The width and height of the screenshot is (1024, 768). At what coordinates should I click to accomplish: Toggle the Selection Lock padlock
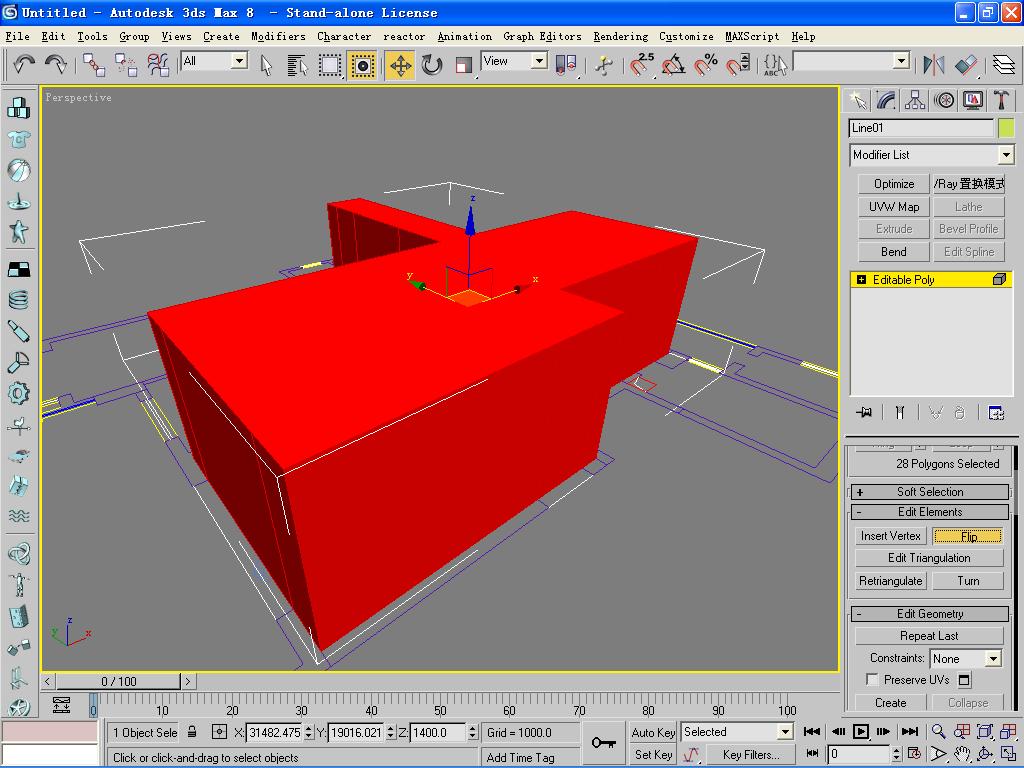pos(192,731)
